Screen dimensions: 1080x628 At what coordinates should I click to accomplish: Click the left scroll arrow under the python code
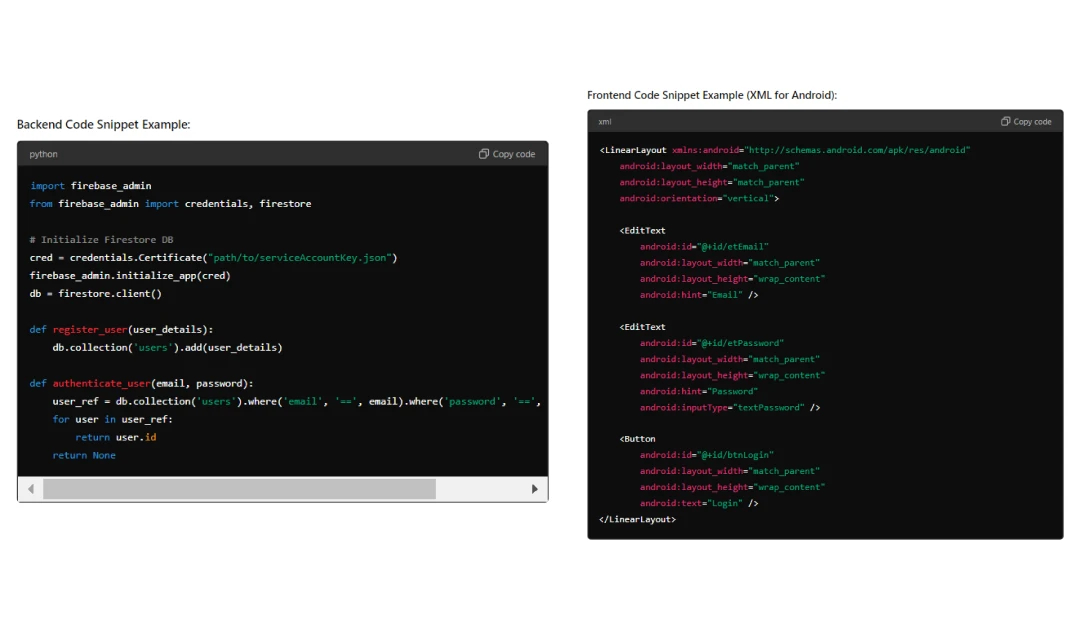click(x=29, y=489)
